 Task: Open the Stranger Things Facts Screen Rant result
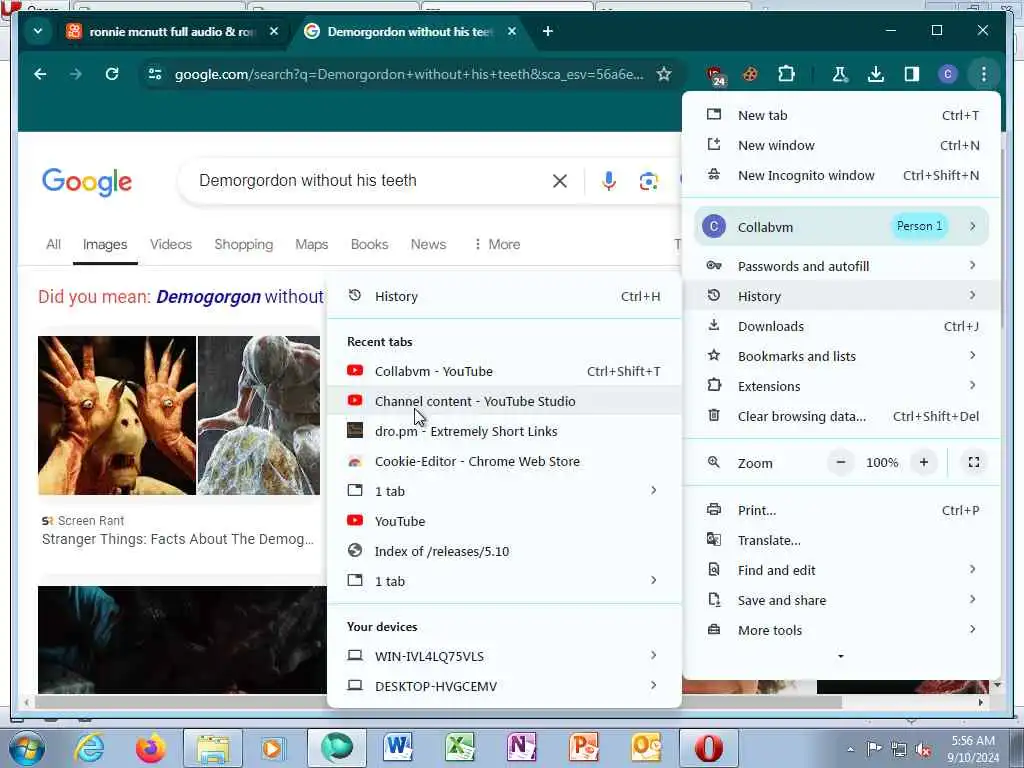[x=178, y=539]
